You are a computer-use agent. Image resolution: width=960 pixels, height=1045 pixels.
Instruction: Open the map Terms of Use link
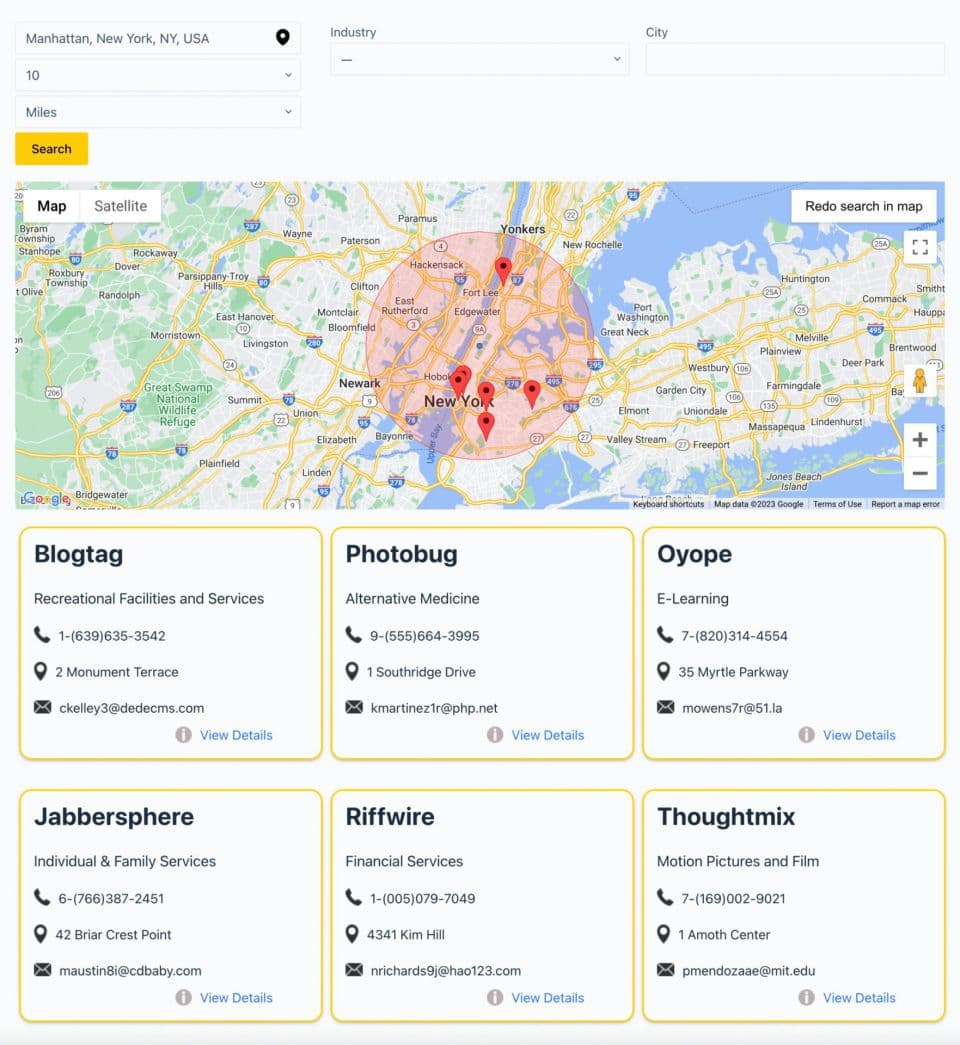point(837,505)
